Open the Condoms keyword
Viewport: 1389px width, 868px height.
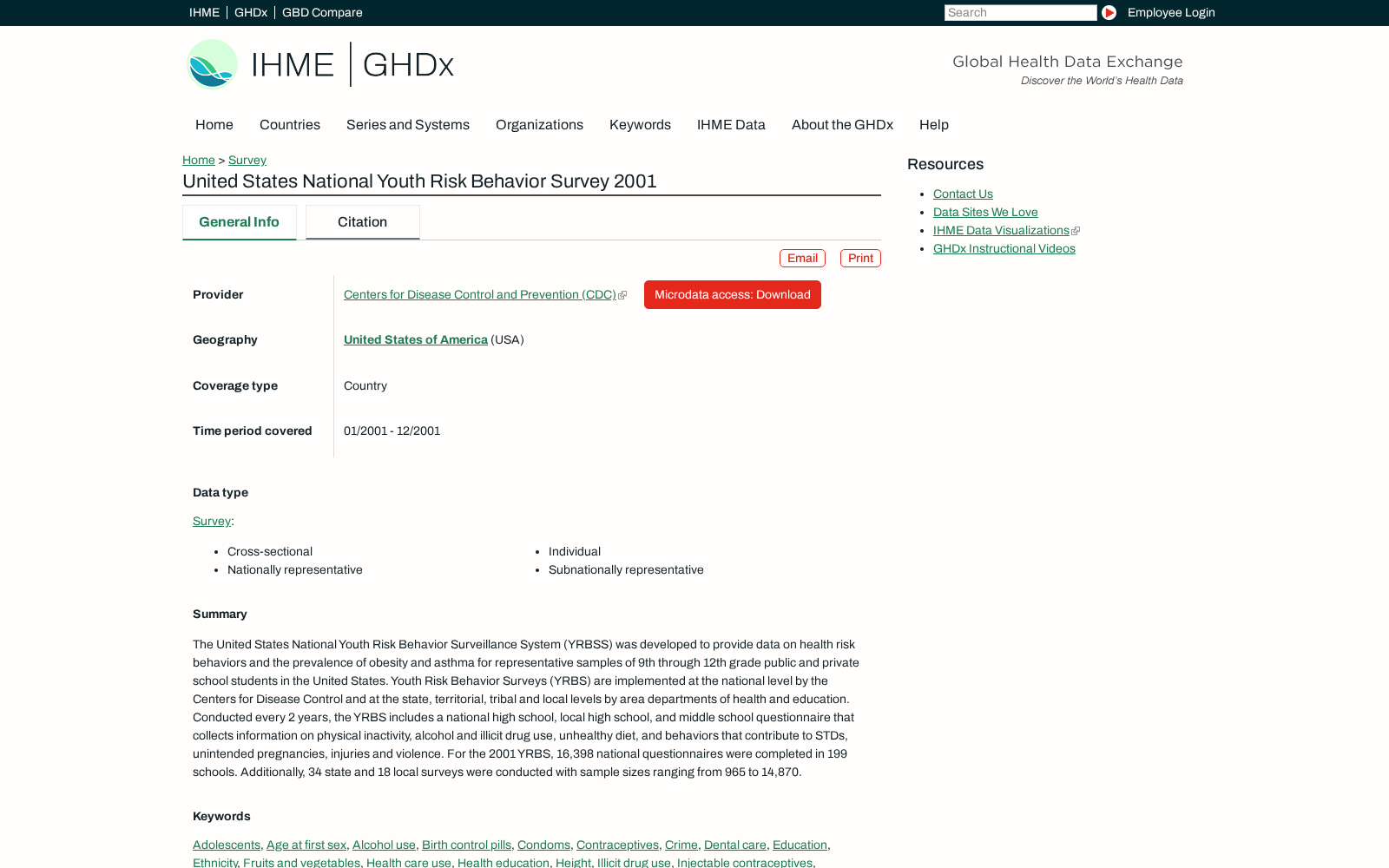543,845
